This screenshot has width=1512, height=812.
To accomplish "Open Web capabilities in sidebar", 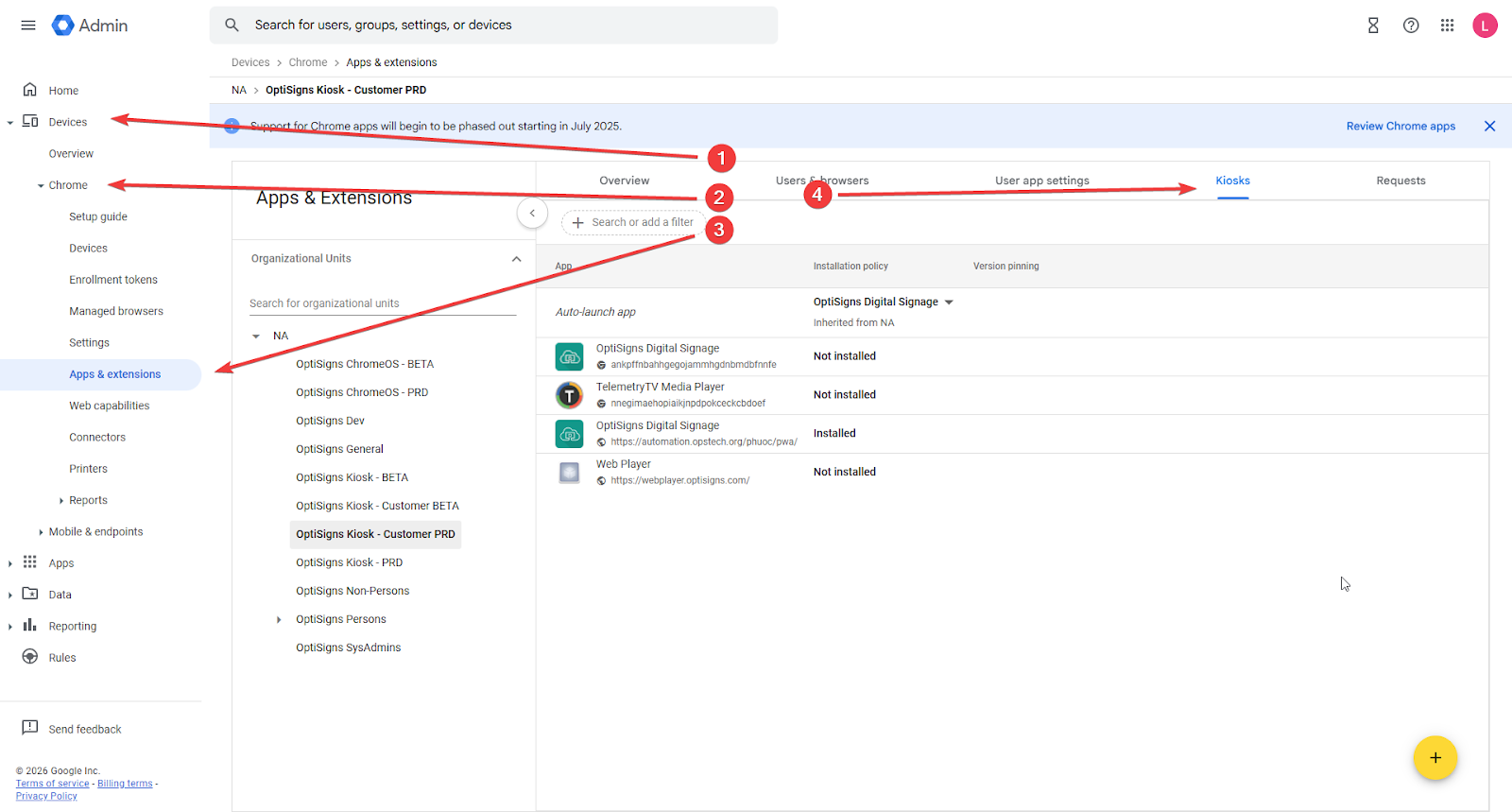I will pyautogui.click(x=109, y=406).
